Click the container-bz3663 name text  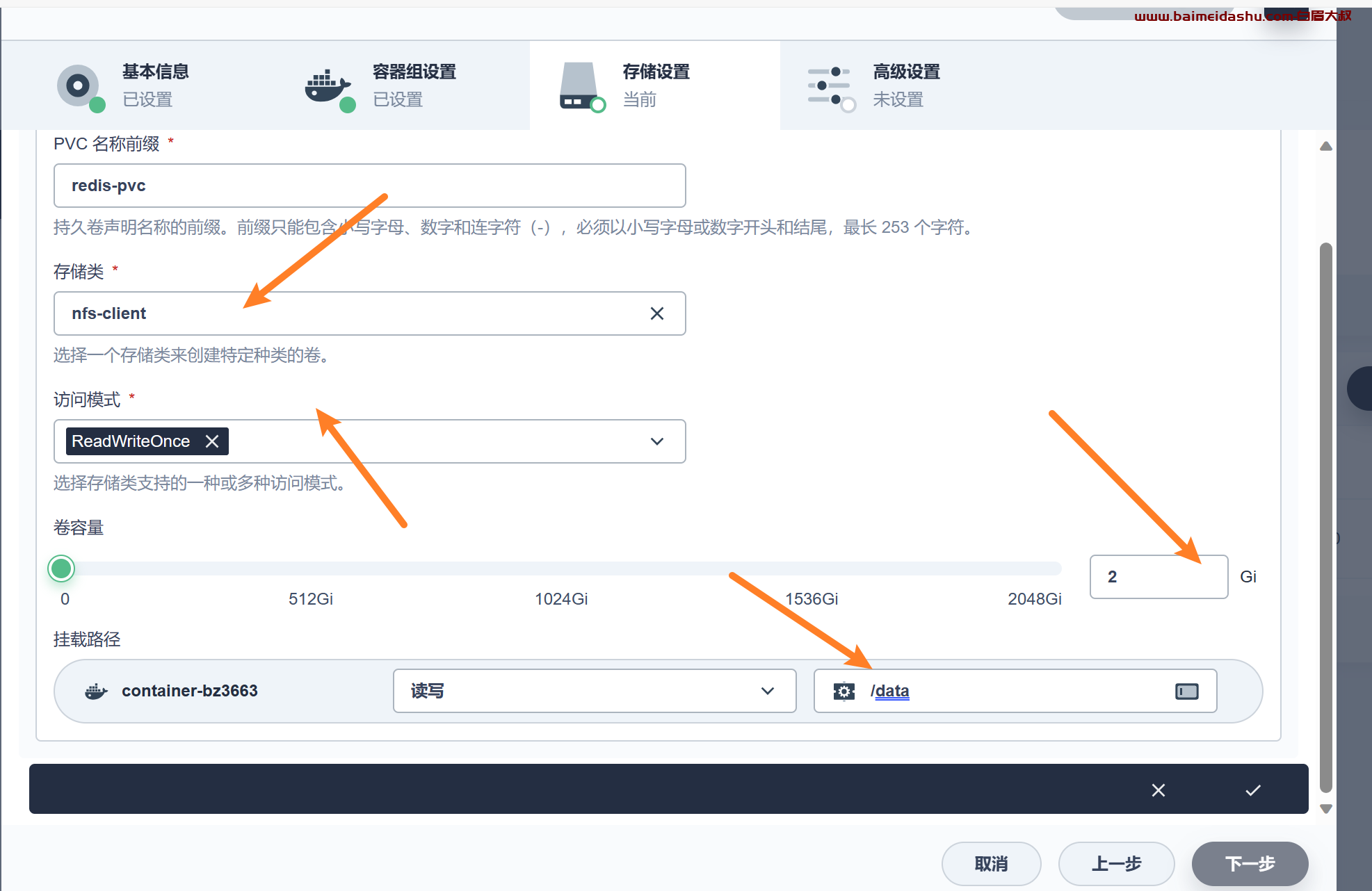[190, 691]
